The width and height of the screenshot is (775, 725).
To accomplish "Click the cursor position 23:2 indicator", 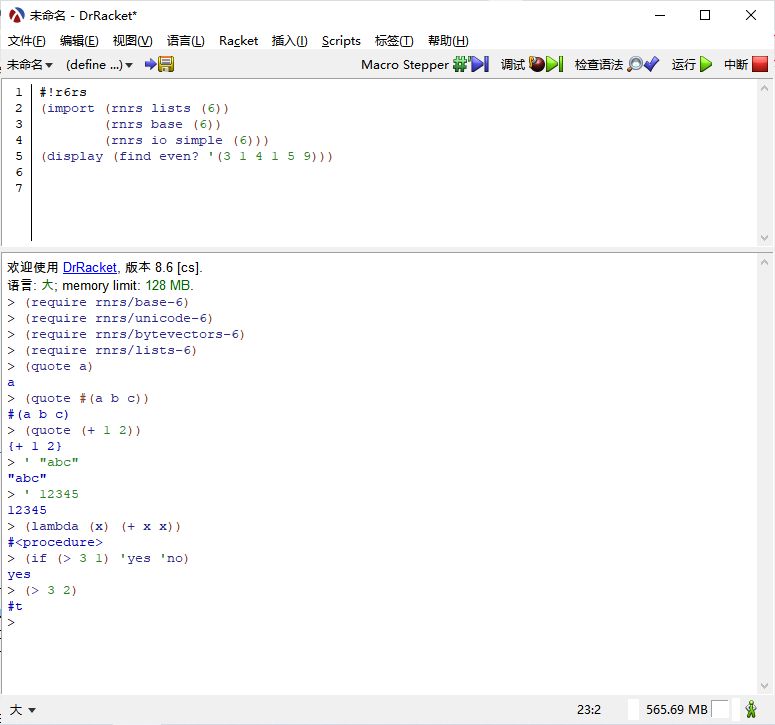I will click(588, 710).
